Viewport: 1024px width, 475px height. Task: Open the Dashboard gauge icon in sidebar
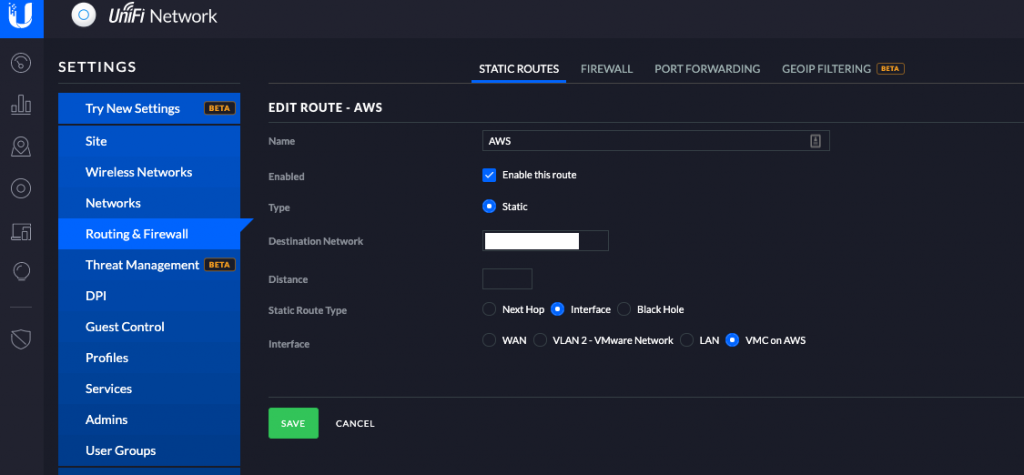(x=21, y=63)
